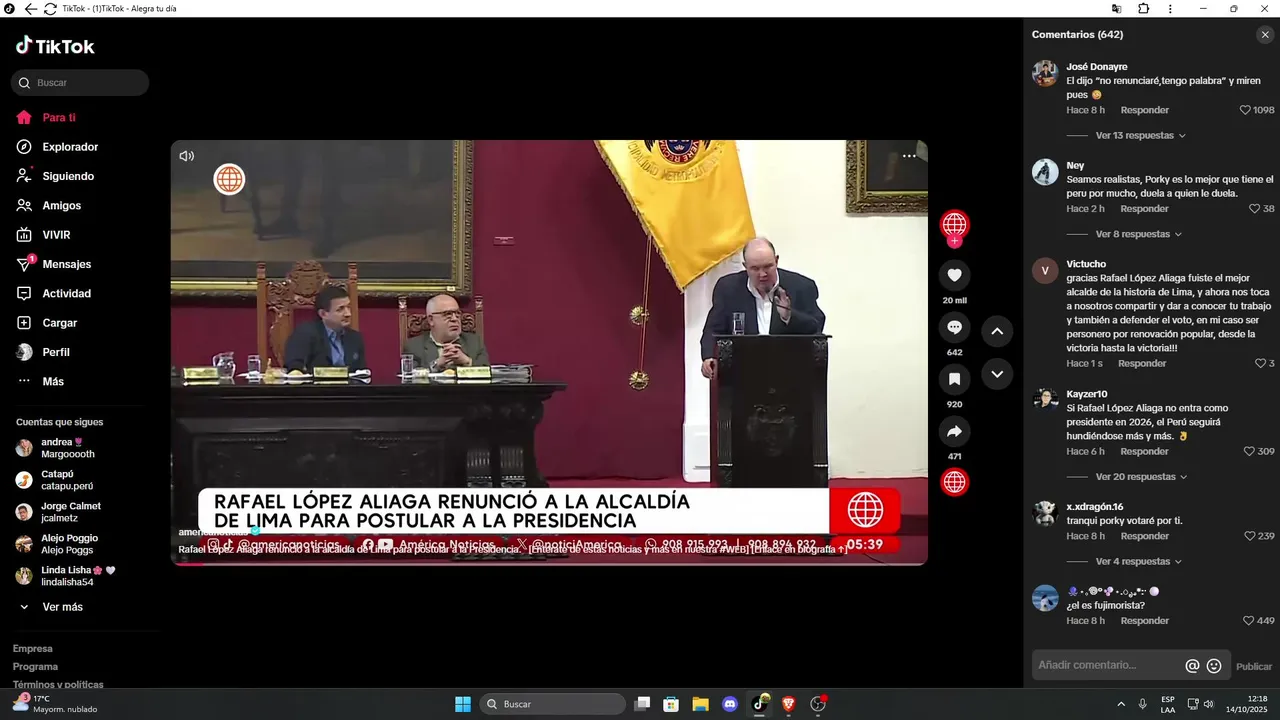This screenshot has width=1280, height=720.
Task: Open Linda Lisha followed account
Action: (65, 576)
